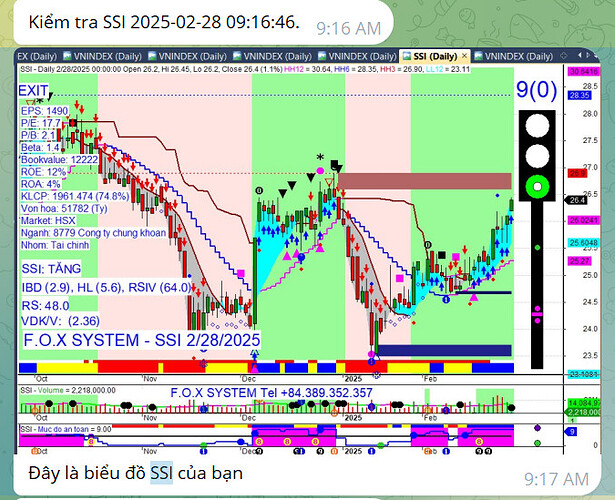The height and width of the screenshot is (500, 615).
Task: Click the 'P/B: 2.1' value
Action: 38,135
